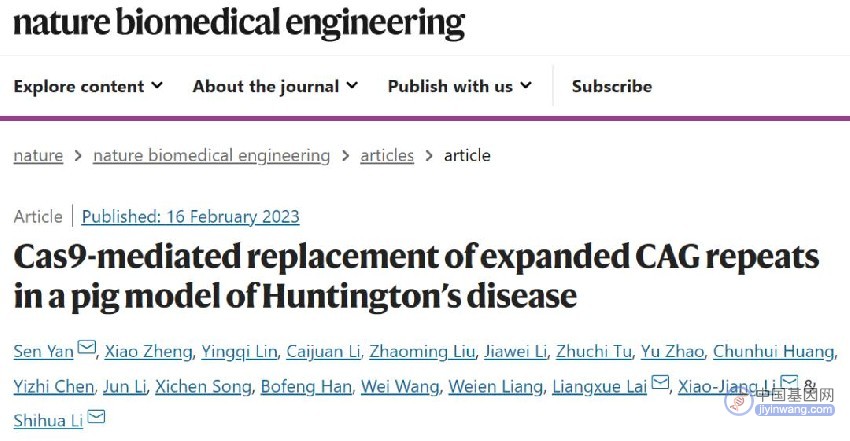Expand the Publish with us dropdown
This screenshot has height=441, width=850.
(x=460, y=86)
